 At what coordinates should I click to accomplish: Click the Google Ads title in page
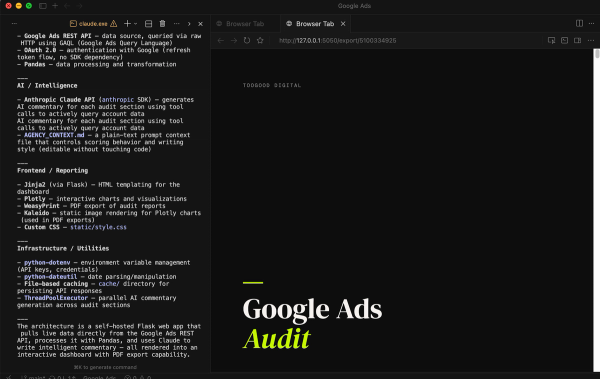(x=312, y=309)
